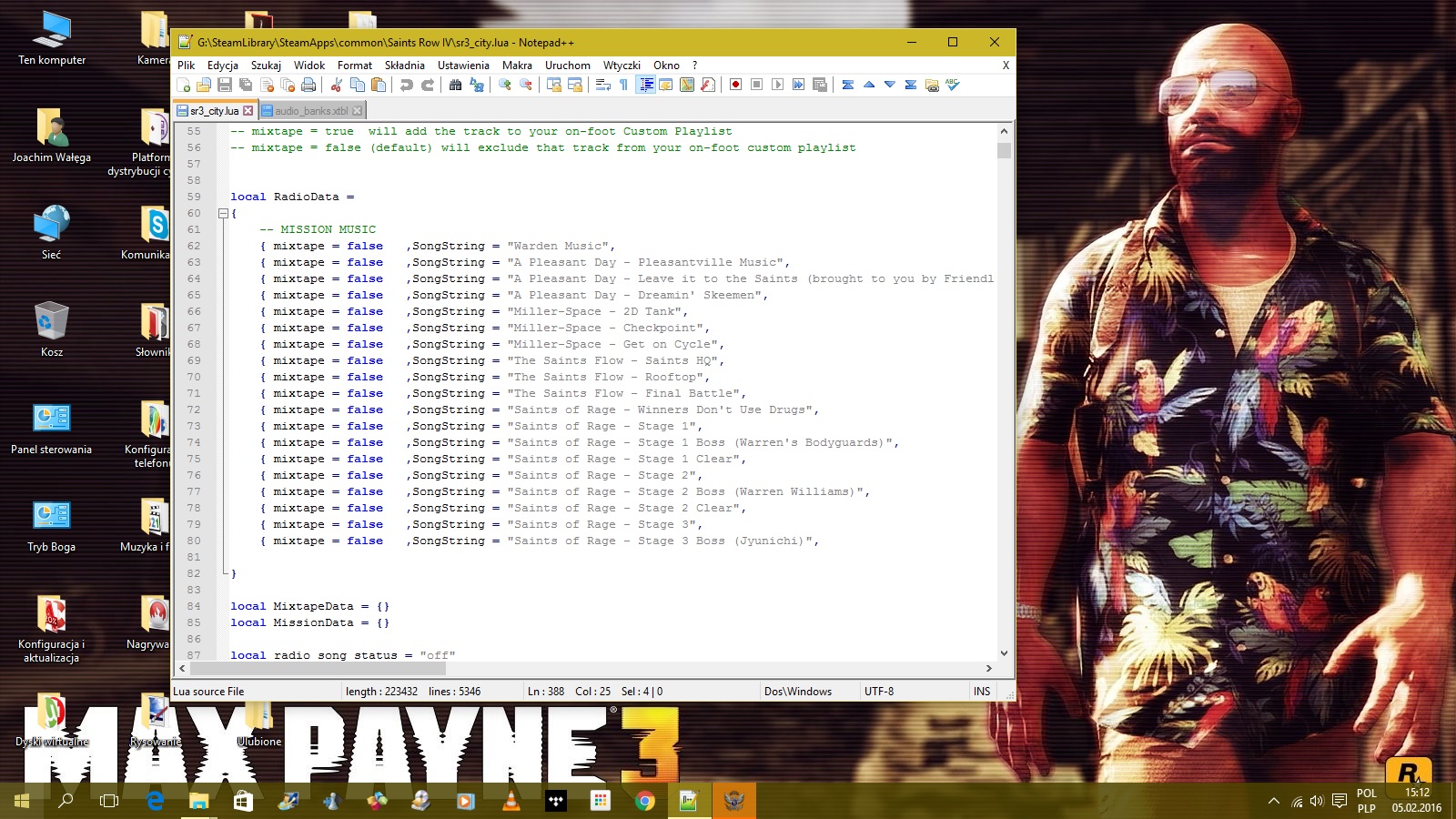The height and width of the screenshot is (819, 1456).
Task: Click the Lua source File status text
Action: pyautogui.click(x=208, y=692)
